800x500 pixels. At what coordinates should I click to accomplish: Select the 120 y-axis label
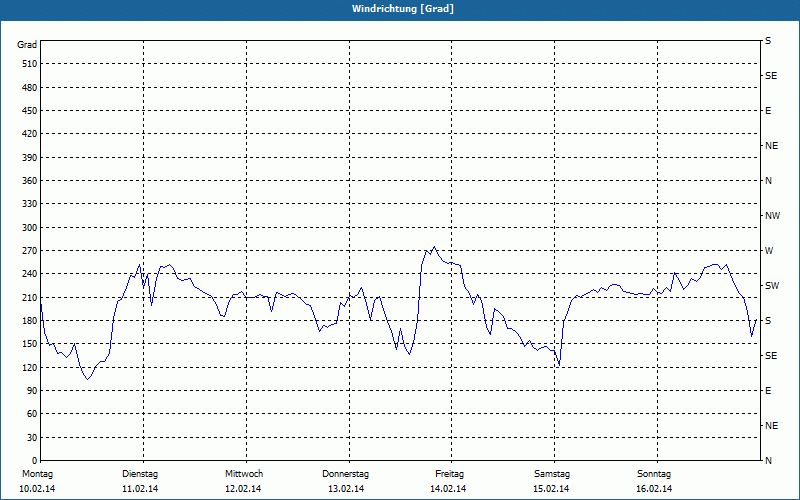click(30, 367)
